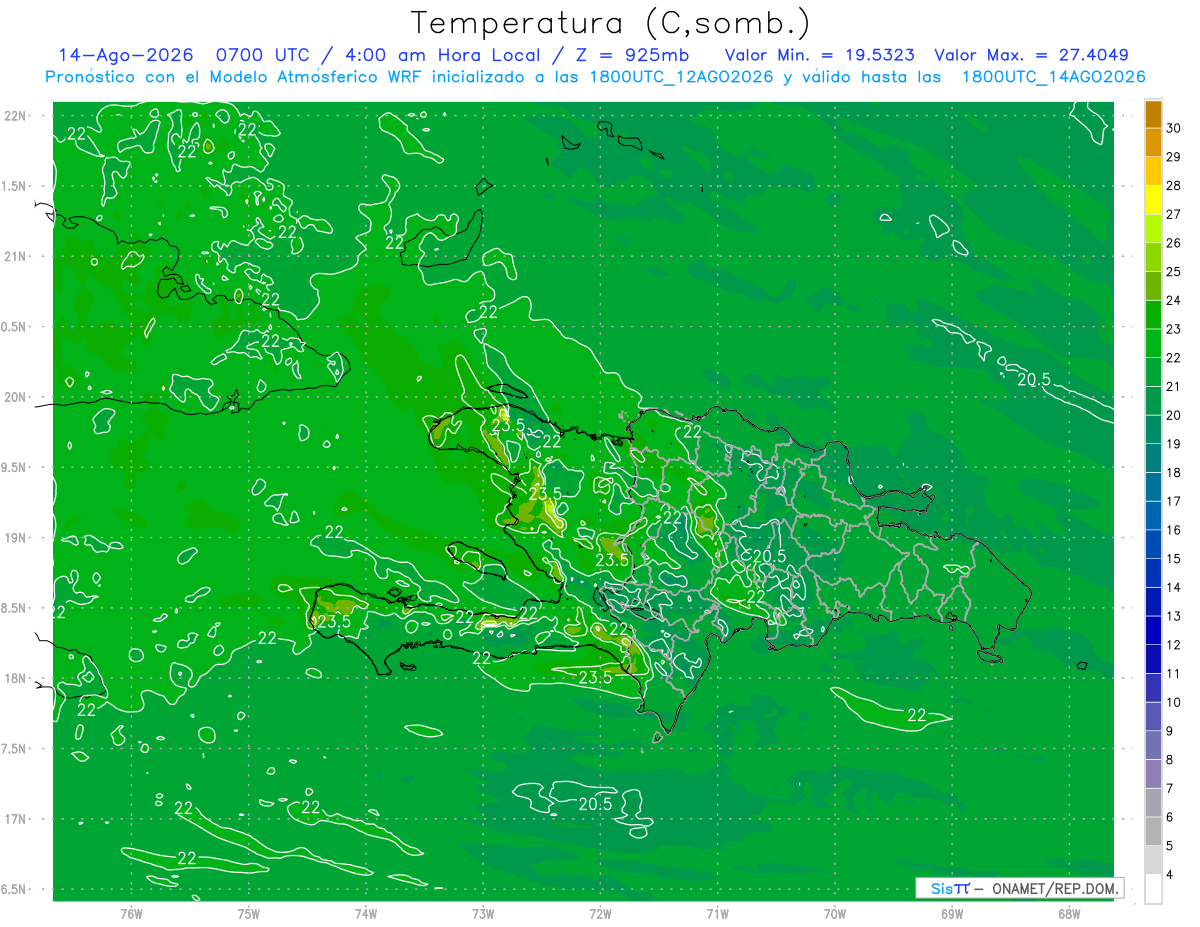Click the legend value "7"
This screenshot has height=927, width=1200.
(x=1171, y=788)
